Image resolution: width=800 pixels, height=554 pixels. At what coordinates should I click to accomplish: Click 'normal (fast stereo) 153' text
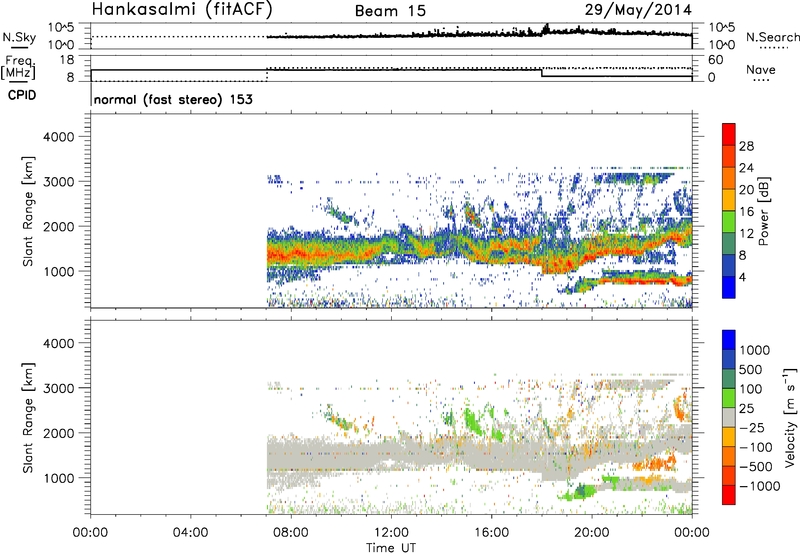pyautogui.click(x=173, y=99)
